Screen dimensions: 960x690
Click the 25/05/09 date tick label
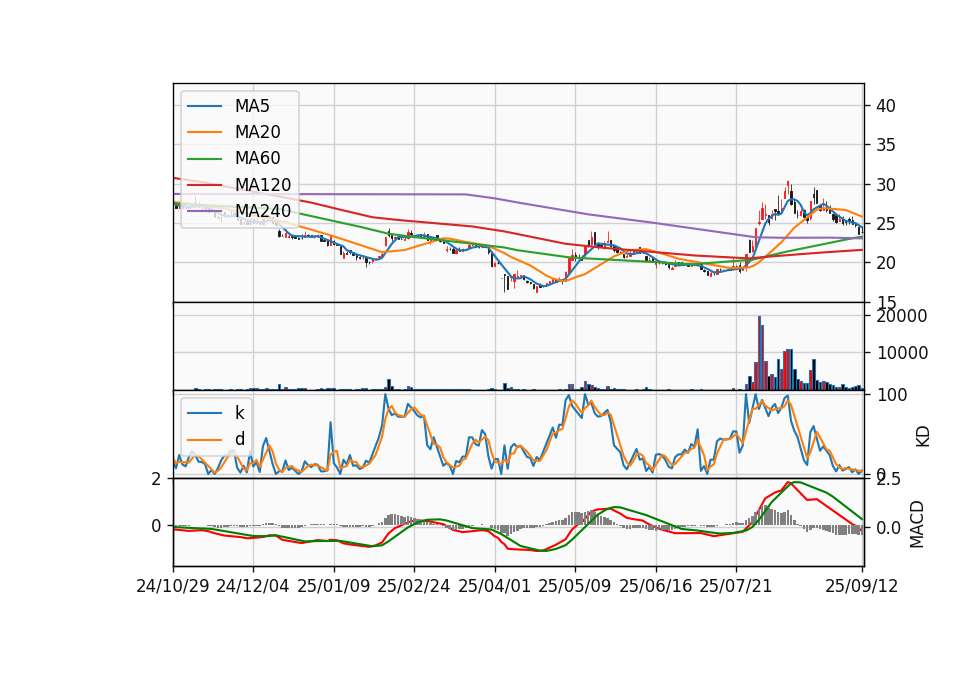574,586
